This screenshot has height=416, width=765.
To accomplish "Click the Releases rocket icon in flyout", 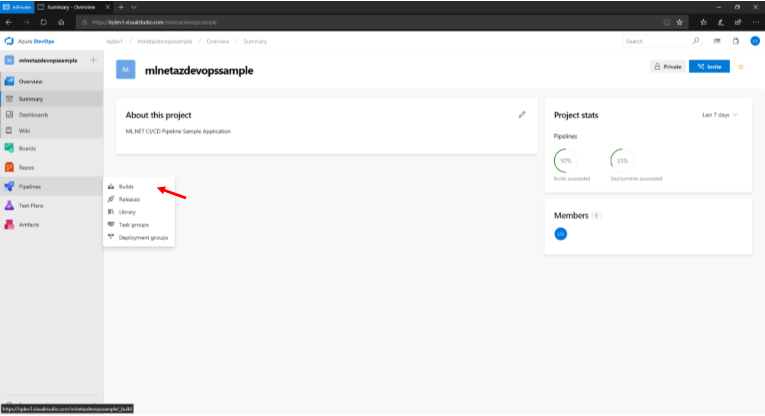I will (111, 199).
